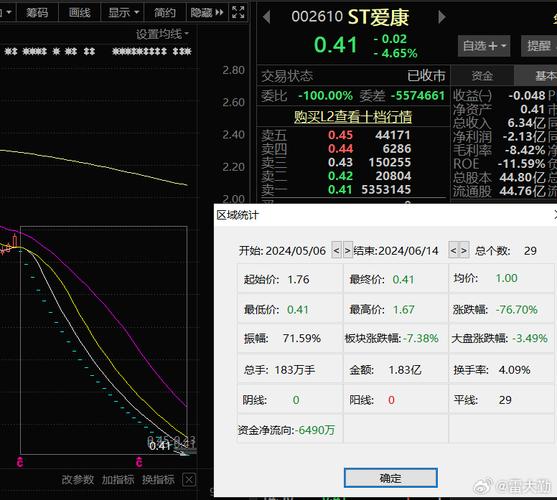Click the 区域统计 dialog title bar

384,215
